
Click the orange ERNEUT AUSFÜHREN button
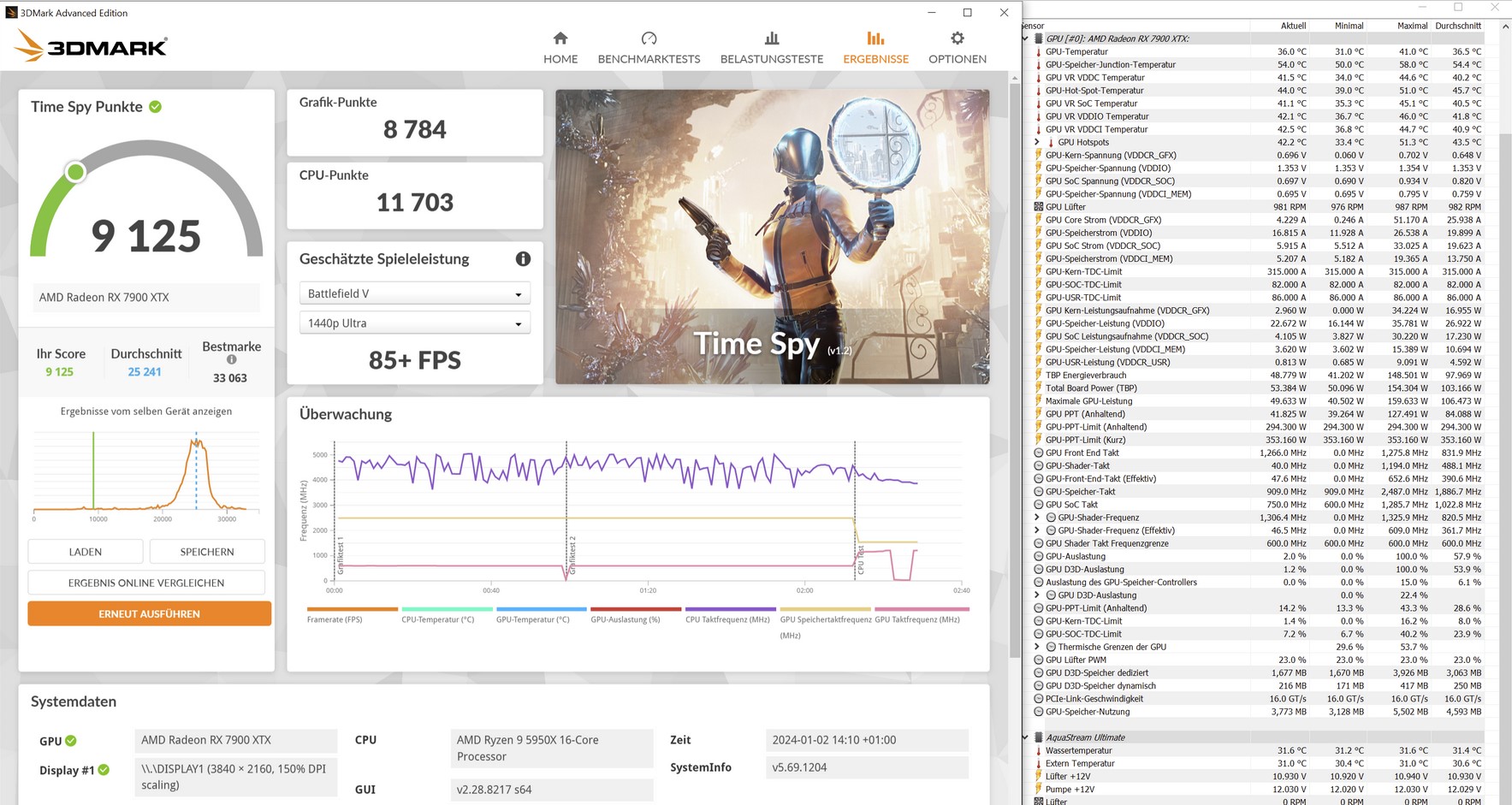pos(150,613)
